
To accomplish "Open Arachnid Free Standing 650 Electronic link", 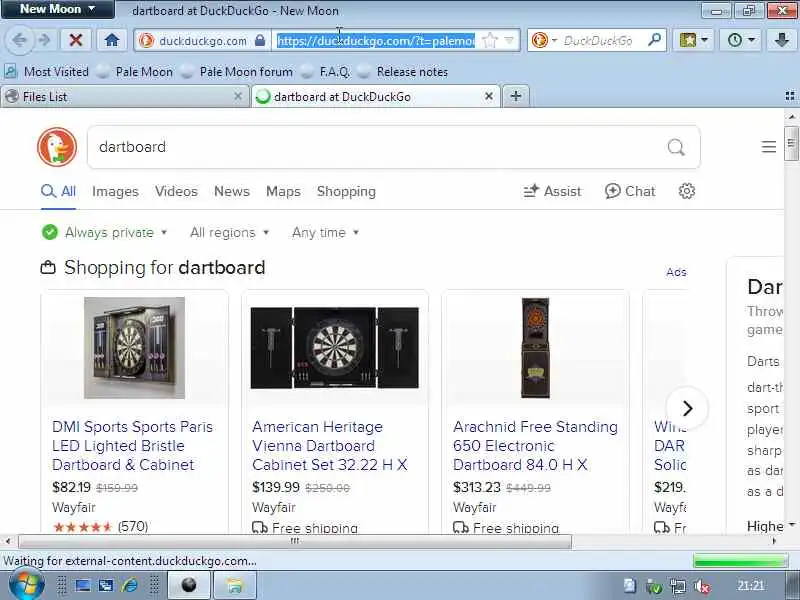I will 535,445.
